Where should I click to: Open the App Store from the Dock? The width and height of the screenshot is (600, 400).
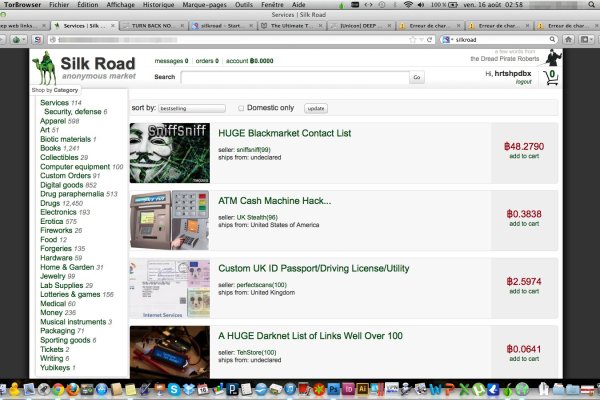point(102,390)
